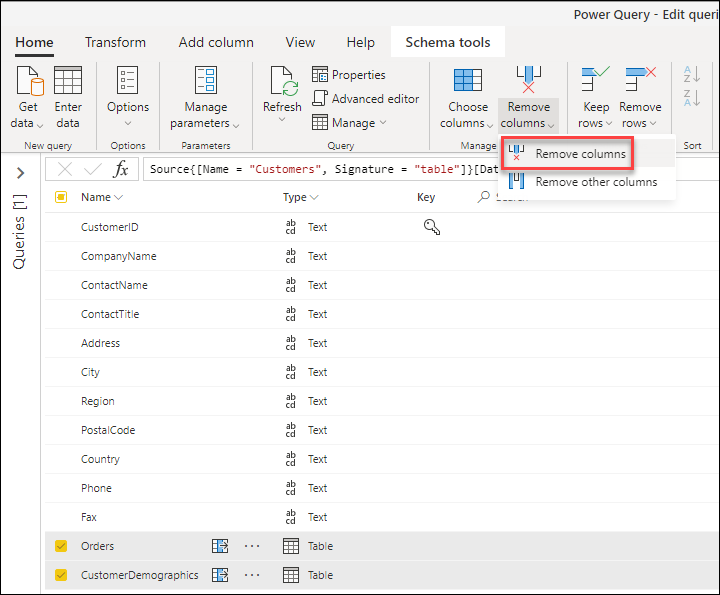Select the CompanyName row
The image size is (720, 595).
(382, 256)
